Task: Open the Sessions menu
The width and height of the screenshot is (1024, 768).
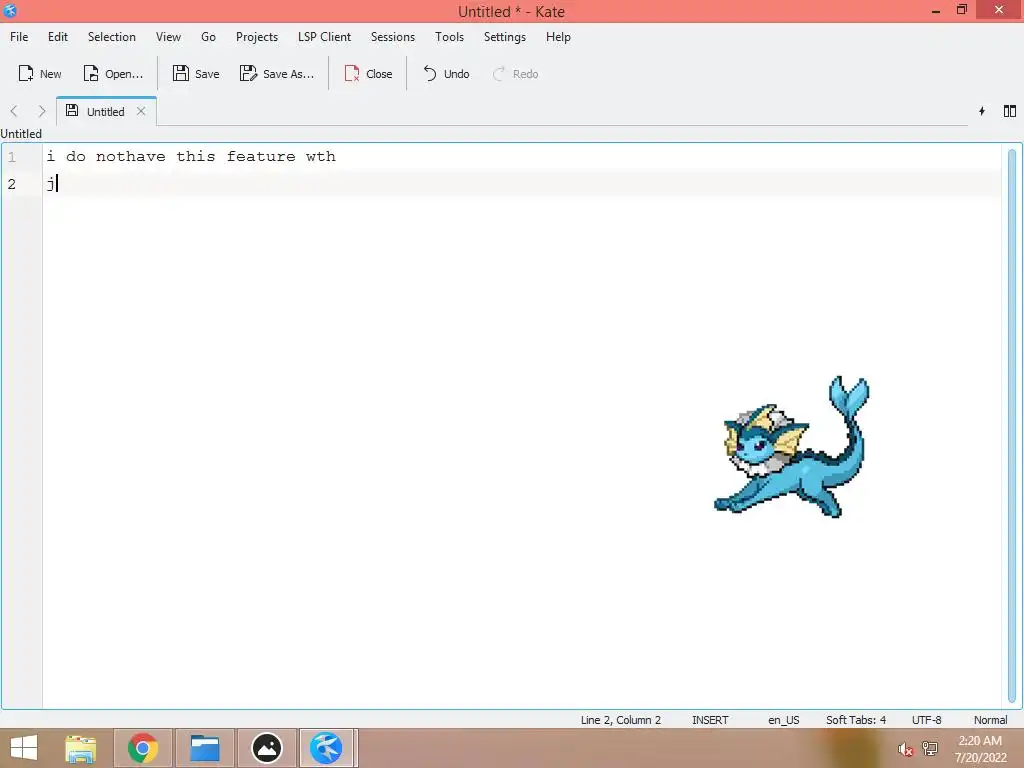Action: coord(392,37)
